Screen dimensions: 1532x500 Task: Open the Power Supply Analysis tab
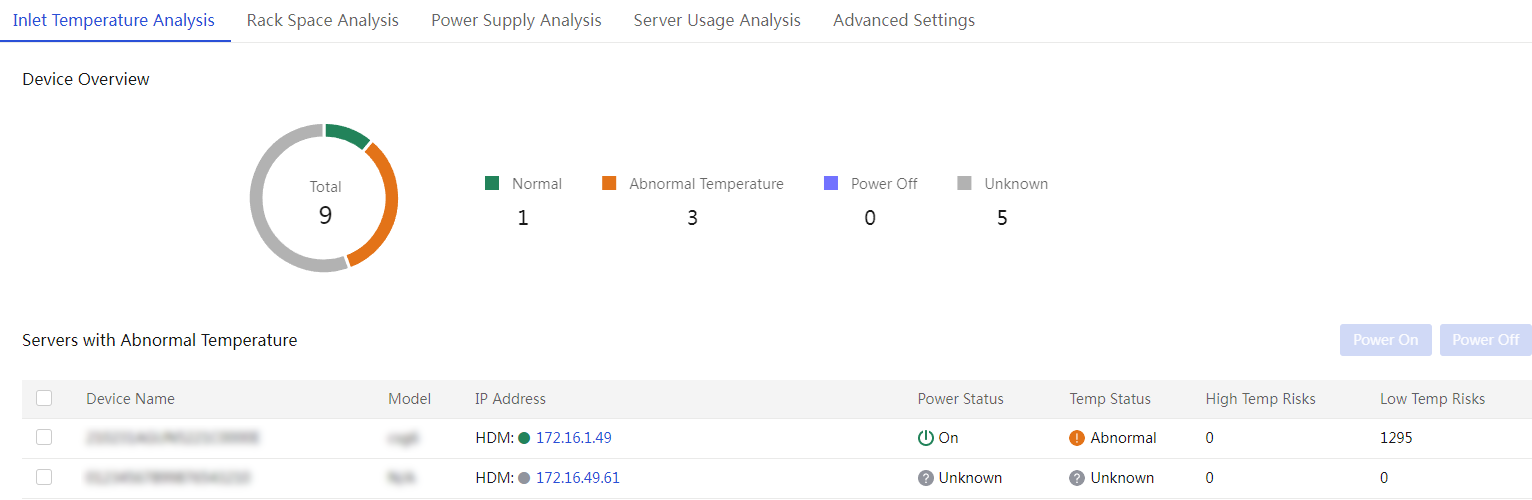coord(516,20)
